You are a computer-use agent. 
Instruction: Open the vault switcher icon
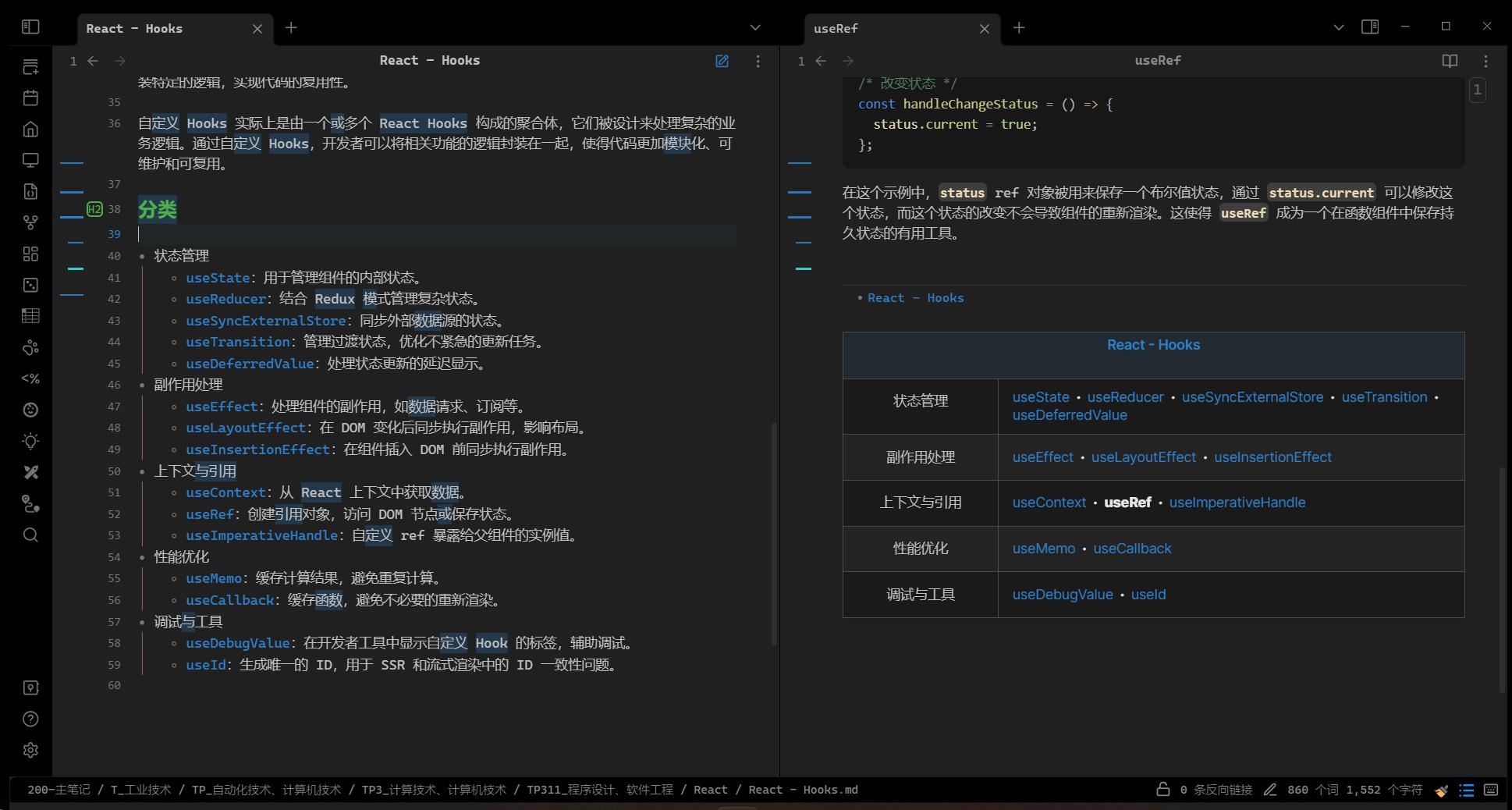(x=30, y=687)
